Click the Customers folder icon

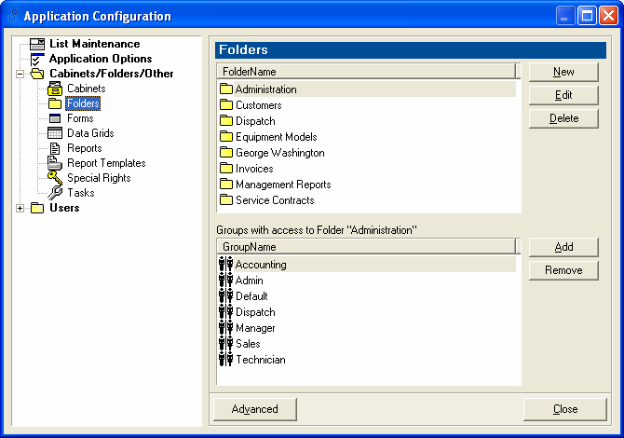tap(226, 105)
